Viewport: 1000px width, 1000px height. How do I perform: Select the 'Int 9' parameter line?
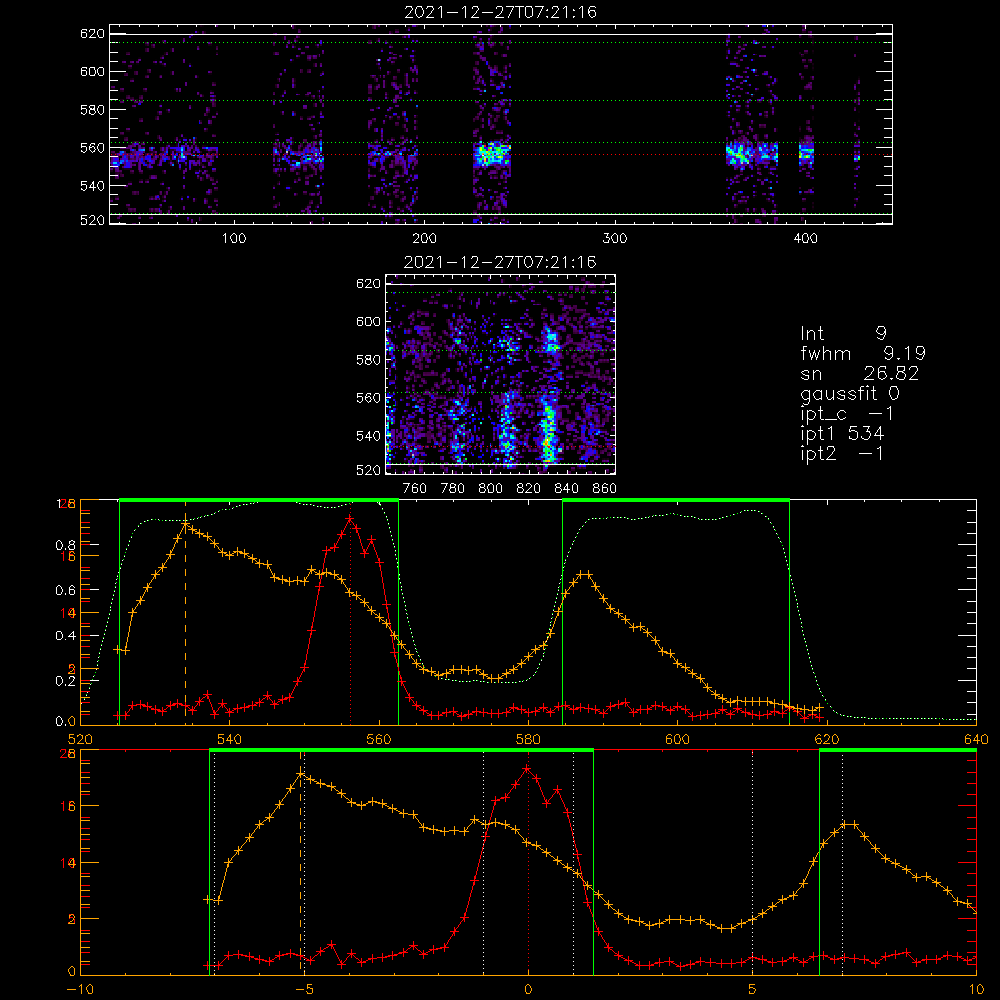click(x=843, y=334)
